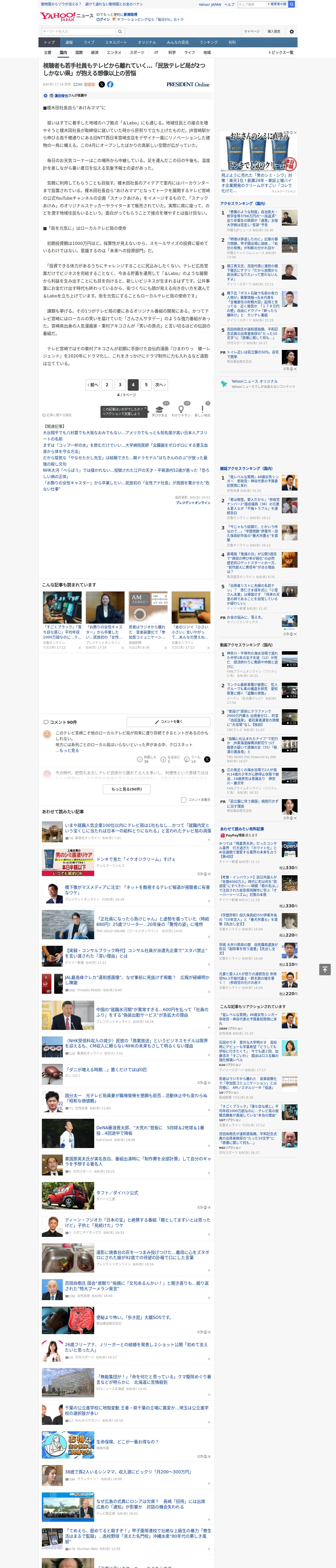Select the 速報 tab
The height and width of the screenshot is (1568, 336).
pyautogui.click(x=69, y=43)
